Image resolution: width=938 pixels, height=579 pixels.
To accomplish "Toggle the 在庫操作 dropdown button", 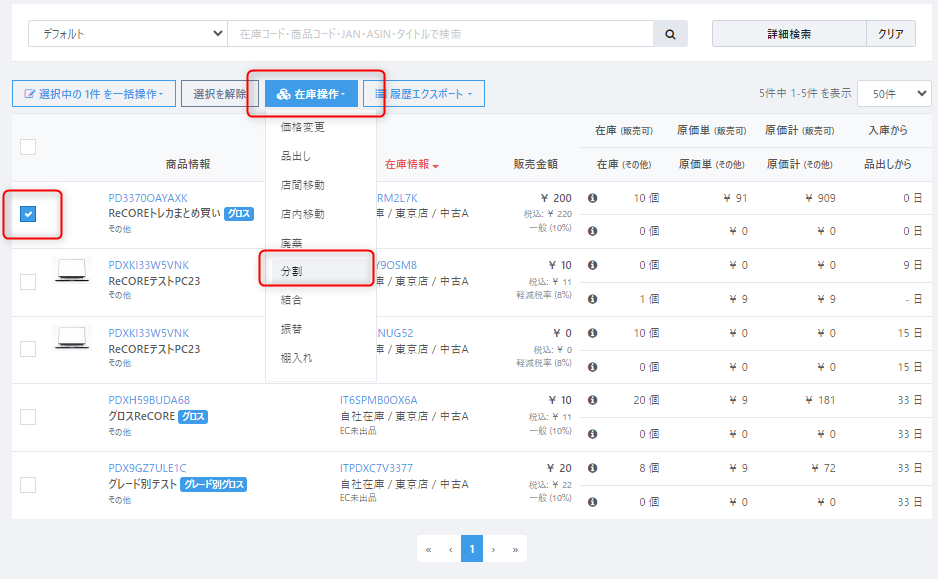I will coord(311,94).
